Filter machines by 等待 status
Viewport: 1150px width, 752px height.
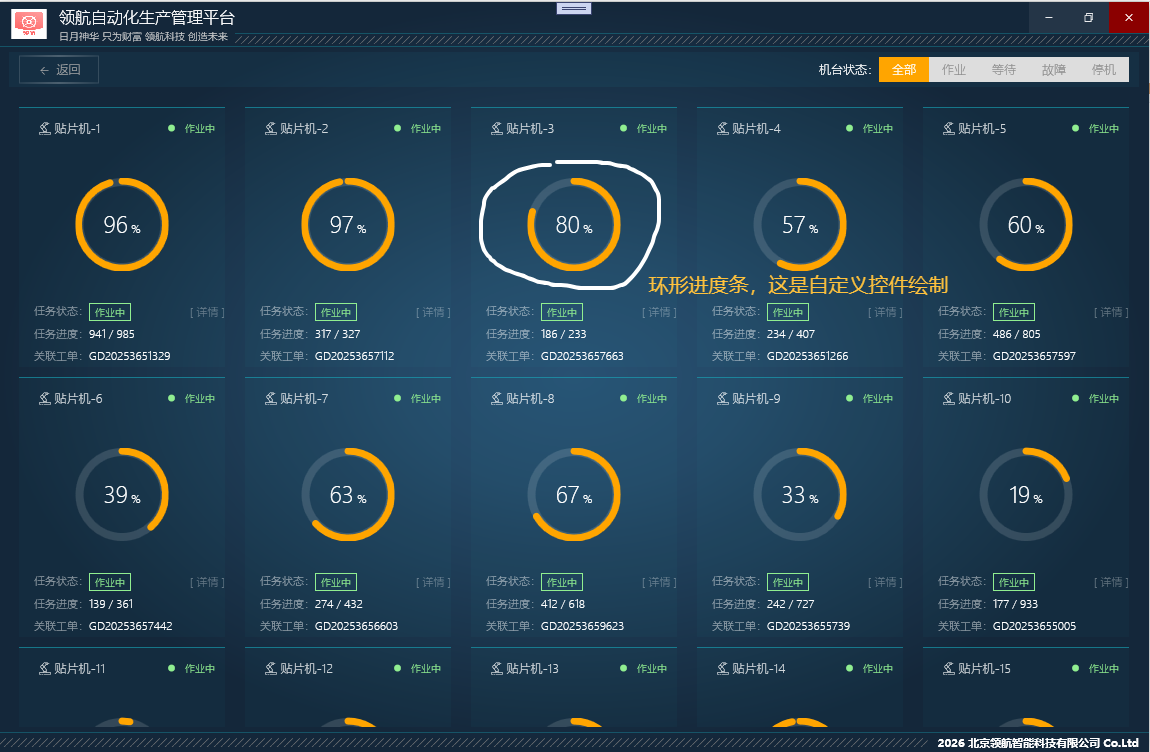coord(1003,70)
